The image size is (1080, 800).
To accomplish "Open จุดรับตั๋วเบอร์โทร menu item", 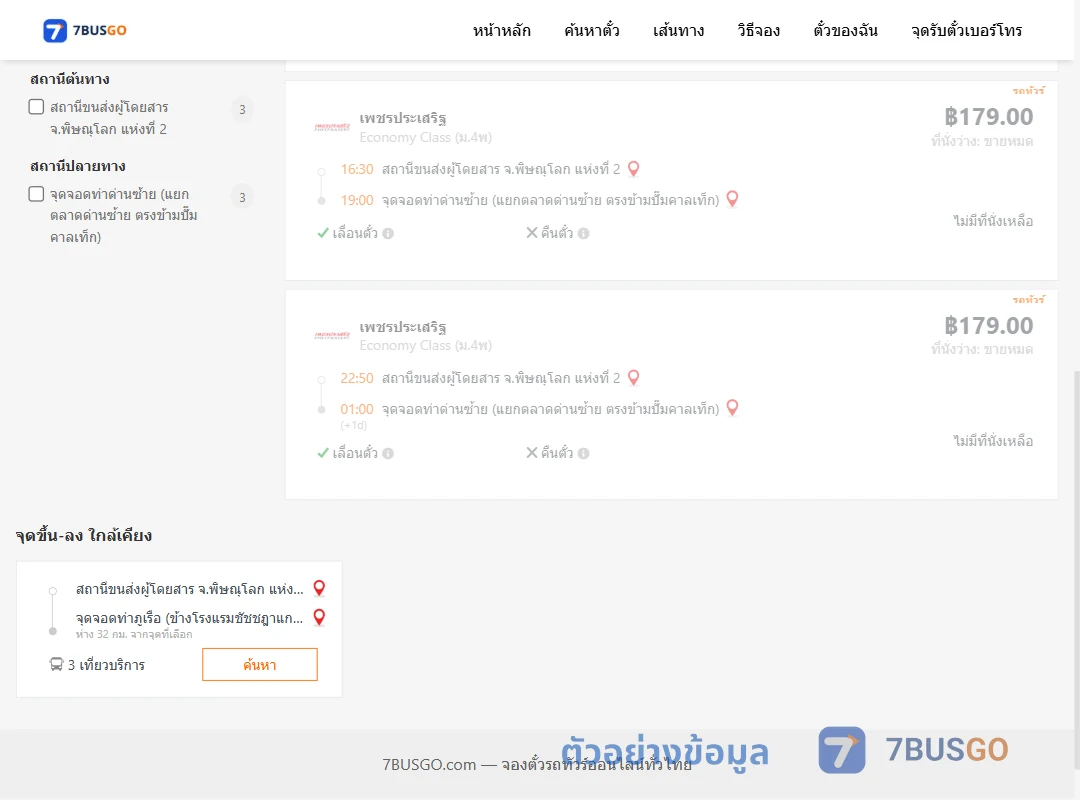I will [x=966, y=30].
